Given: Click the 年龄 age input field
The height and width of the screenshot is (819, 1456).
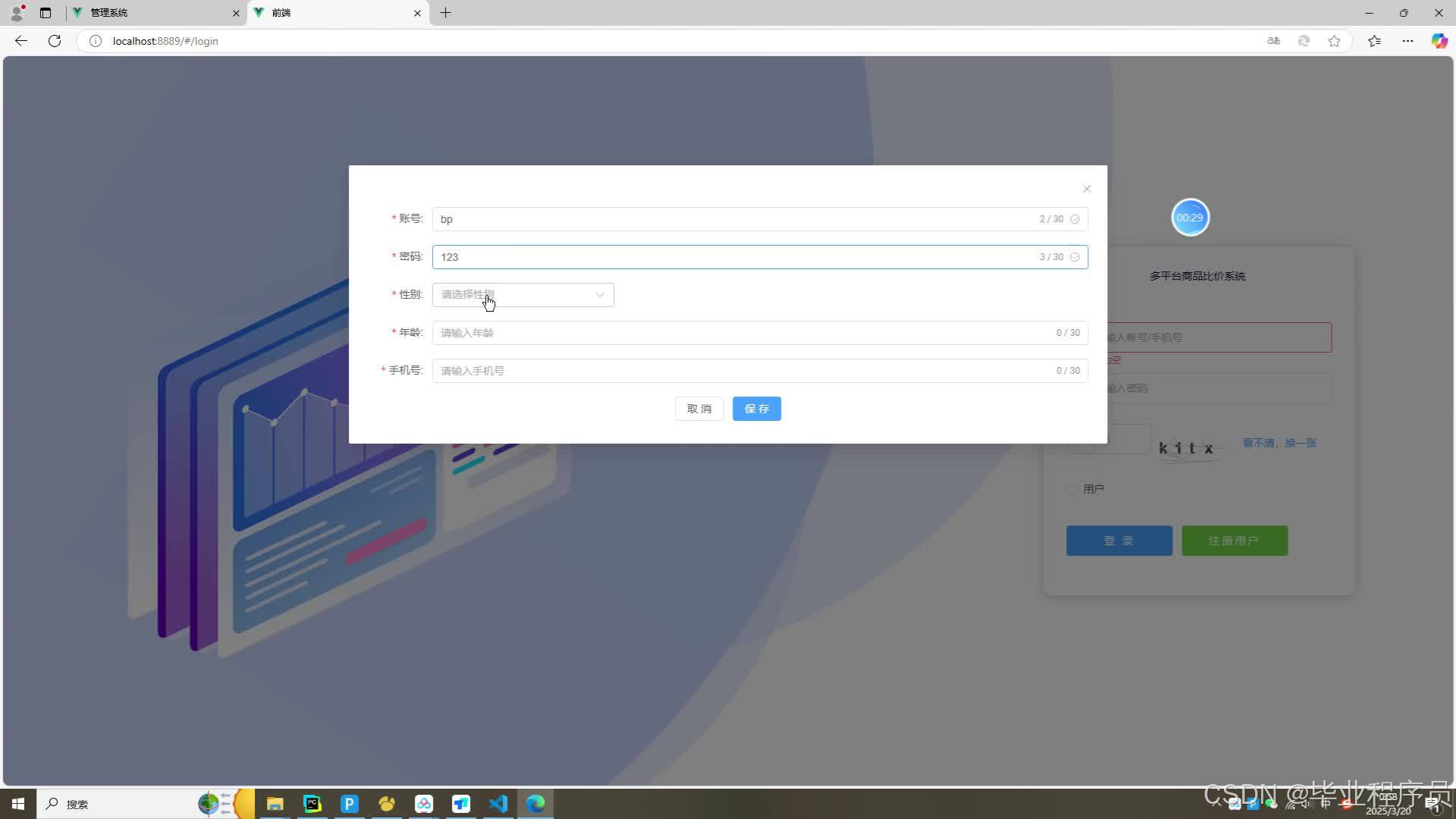Looking at the screenshot, I should pyautogui.click(x=743, y=333).
